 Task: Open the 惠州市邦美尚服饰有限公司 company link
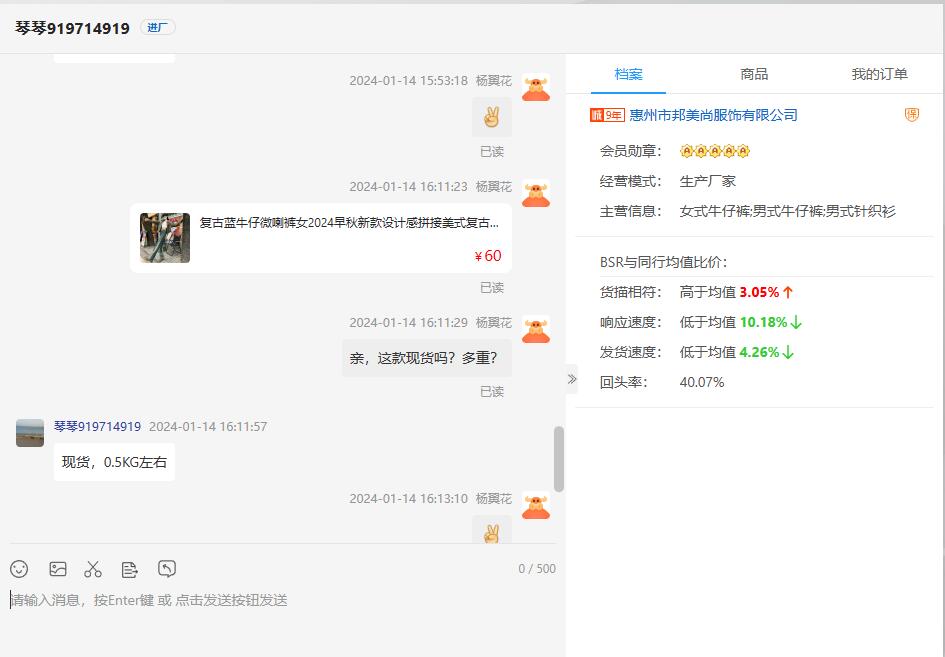(714, 115)
